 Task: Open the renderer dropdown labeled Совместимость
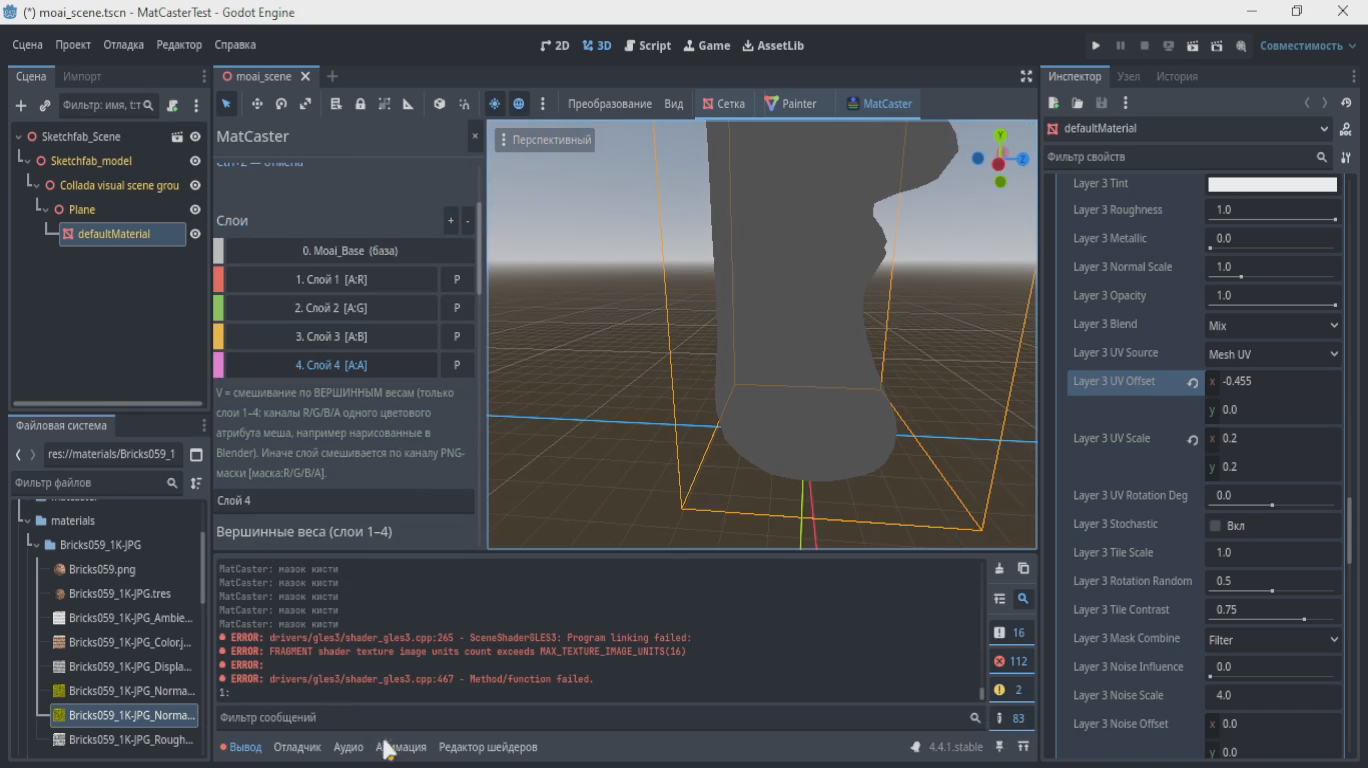(x=1306, y=46)
